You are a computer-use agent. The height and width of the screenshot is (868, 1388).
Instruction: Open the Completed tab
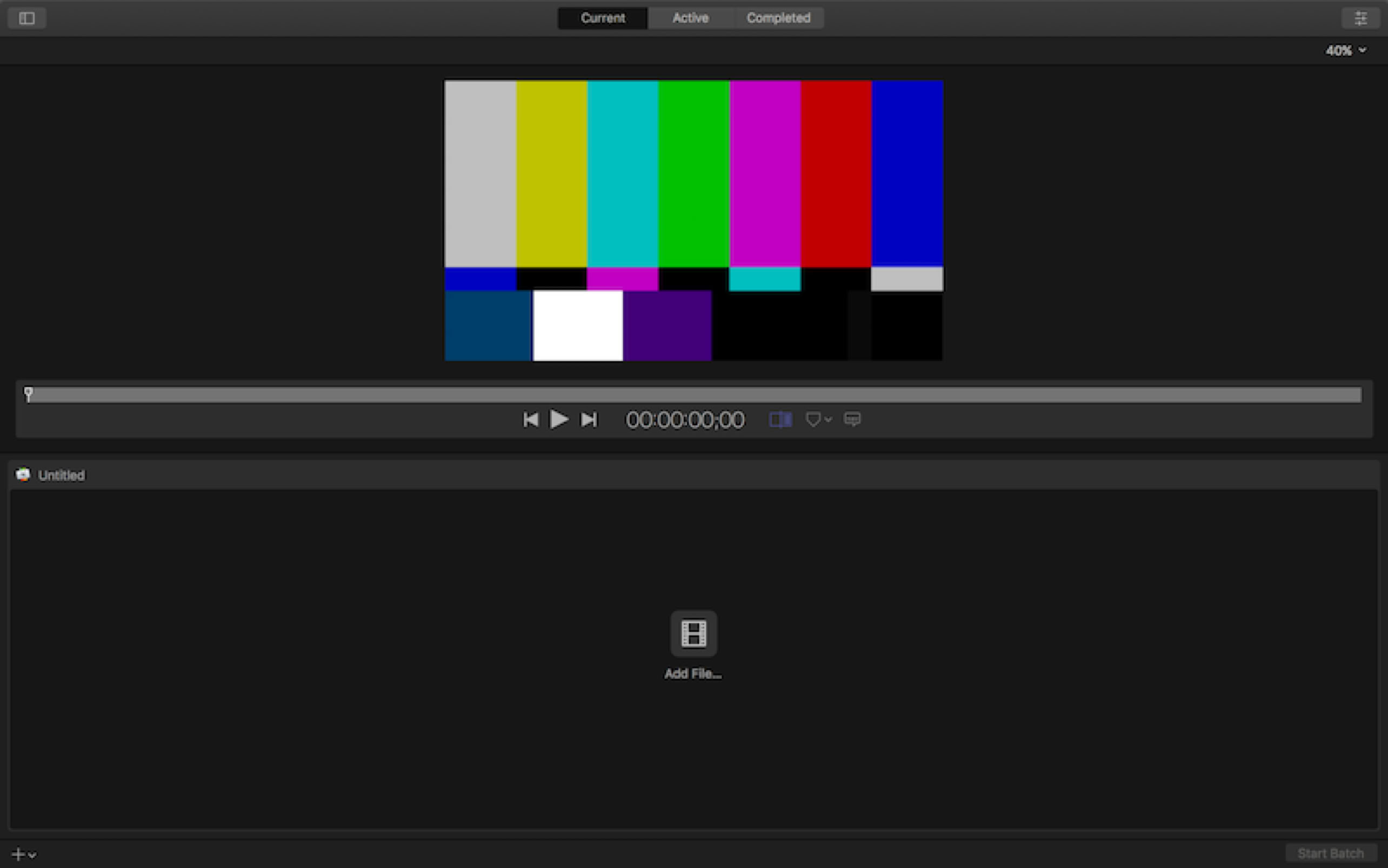(778, 18)
